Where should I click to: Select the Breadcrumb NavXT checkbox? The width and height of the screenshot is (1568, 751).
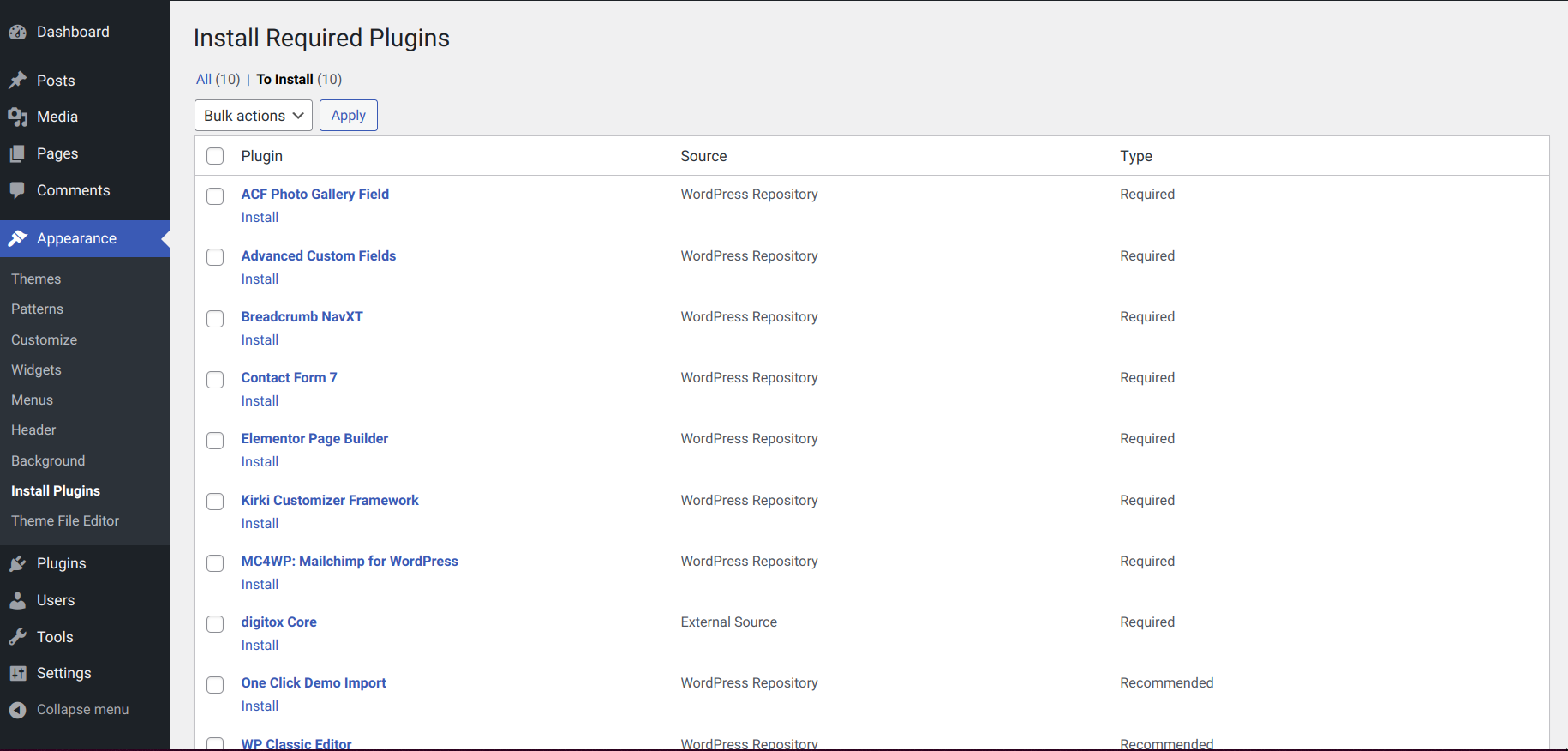pyautogui.click(x=215, y=319)
